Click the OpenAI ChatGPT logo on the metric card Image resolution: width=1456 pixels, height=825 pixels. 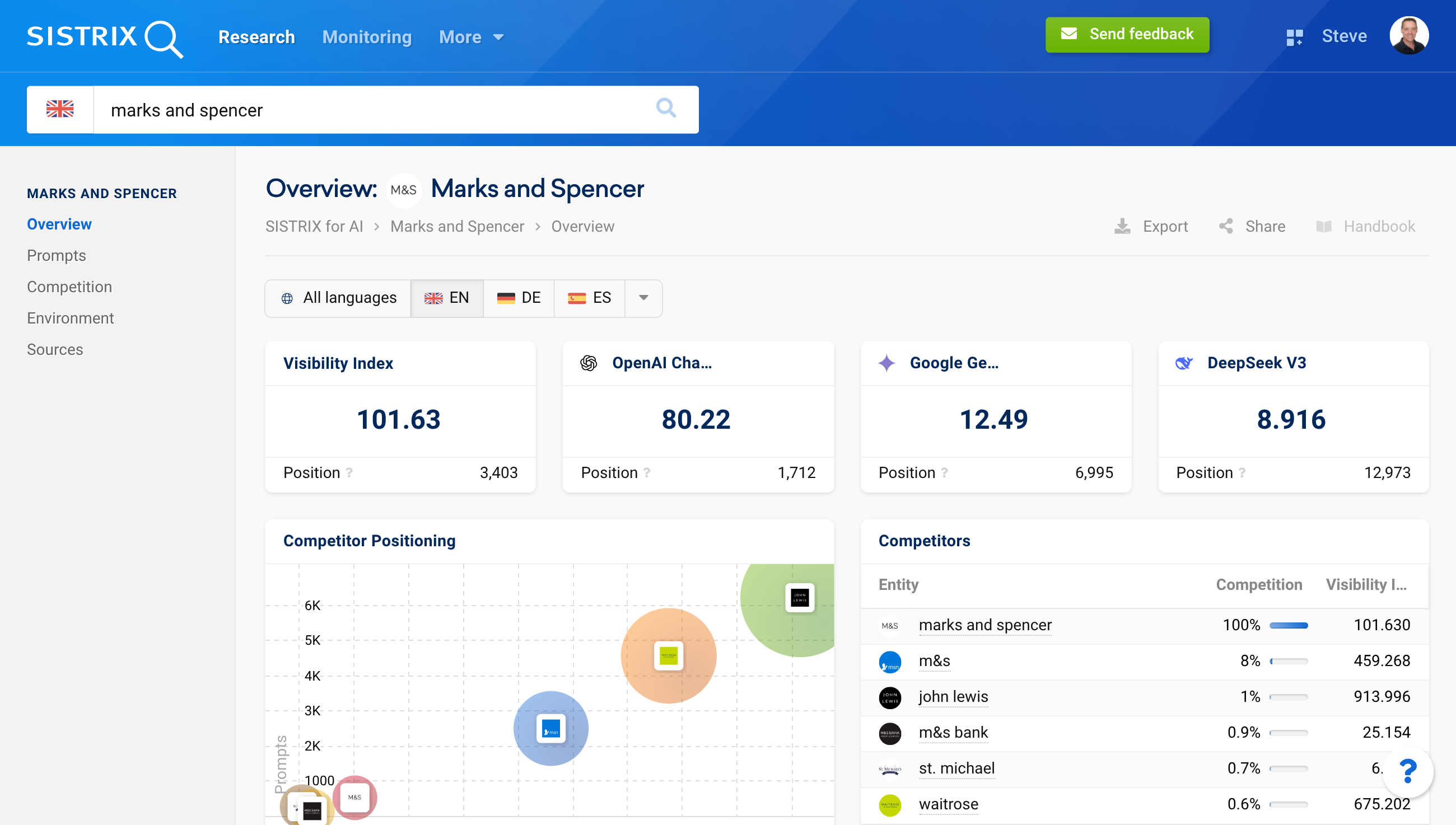589,363
